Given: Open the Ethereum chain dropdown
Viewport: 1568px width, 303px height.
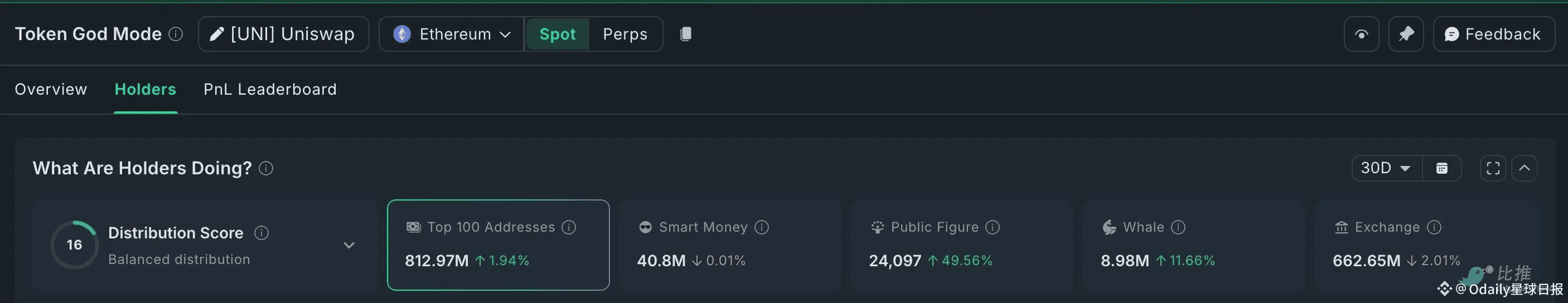Looking at the screenshot, I should 452,34.
